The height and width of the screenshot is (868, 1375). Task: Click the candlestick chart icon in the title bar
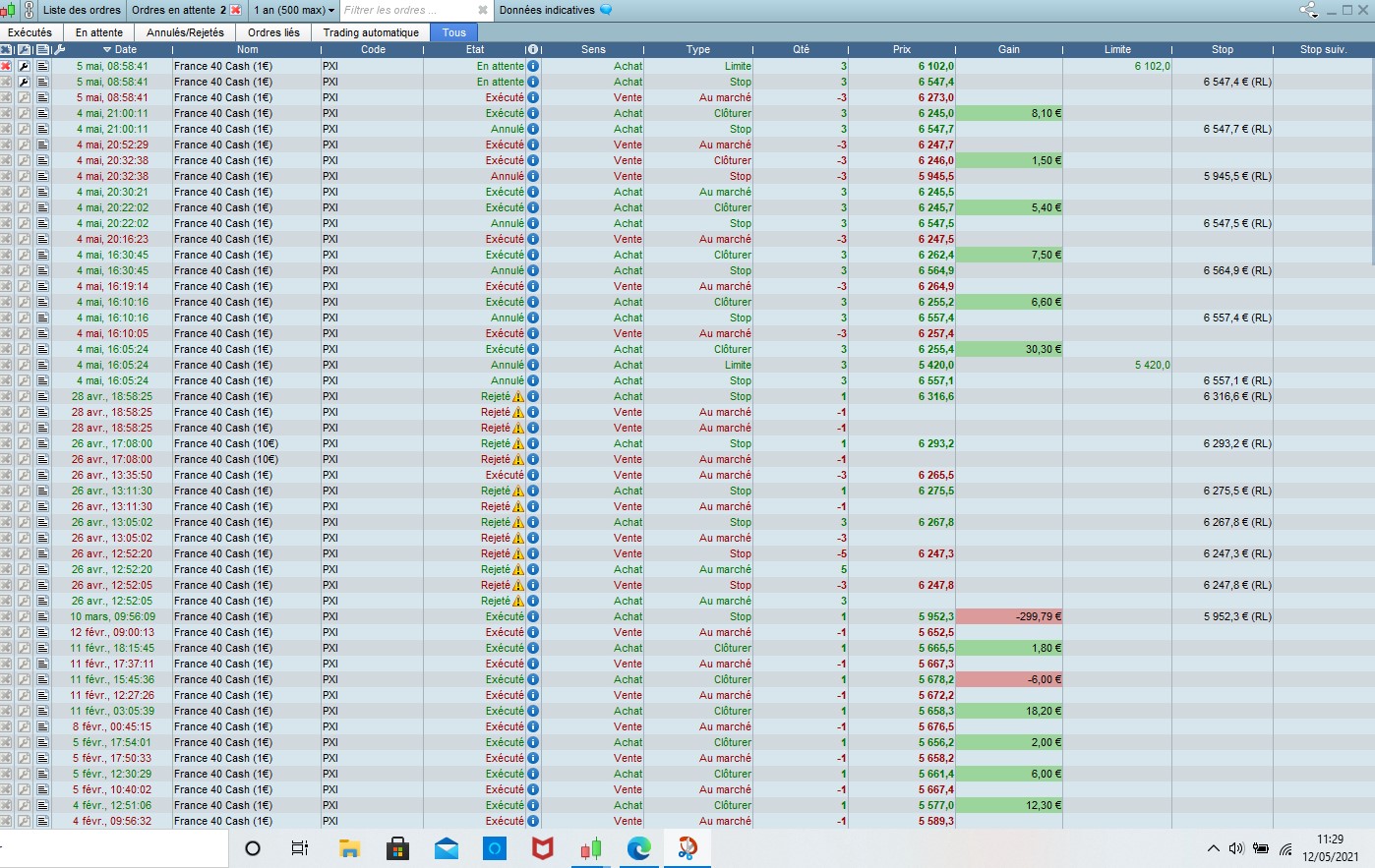[8, 10]
